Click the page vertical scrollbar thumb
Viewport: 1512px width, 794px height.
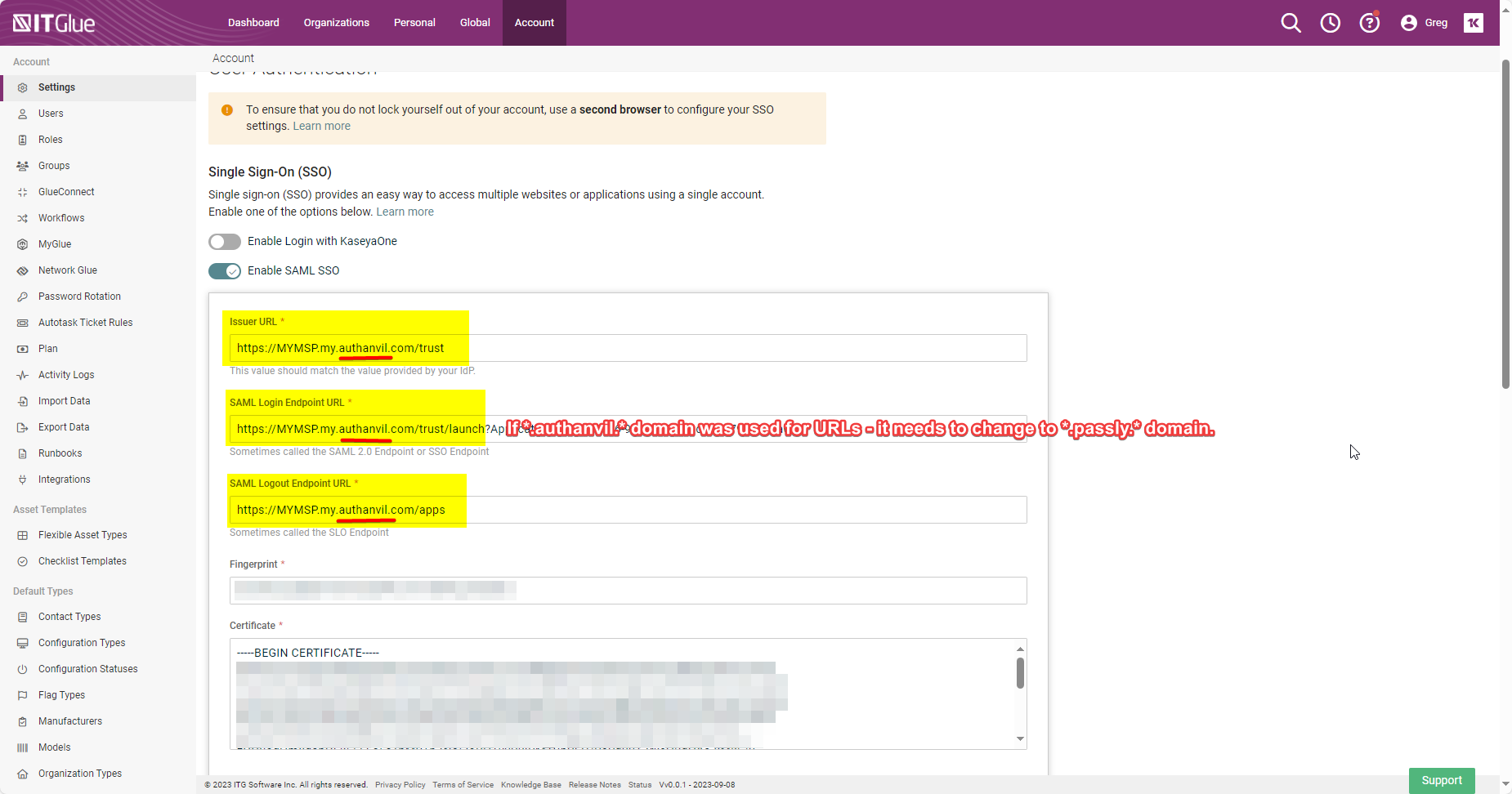click(1505, 225)
